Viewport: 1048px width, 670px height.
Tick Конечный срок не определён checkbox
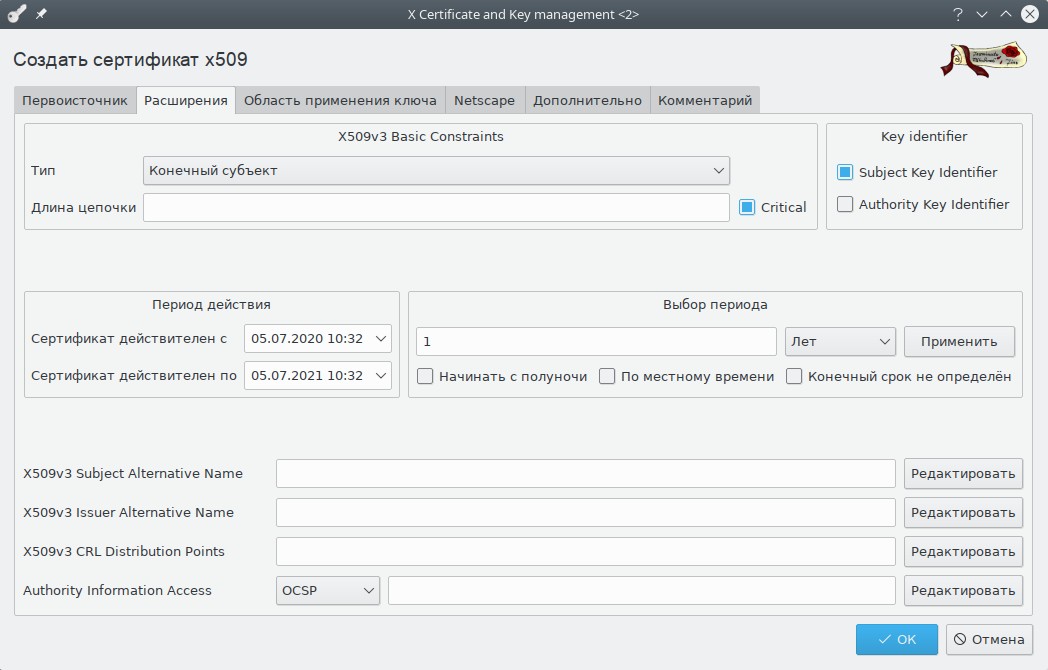coord(794,377)
